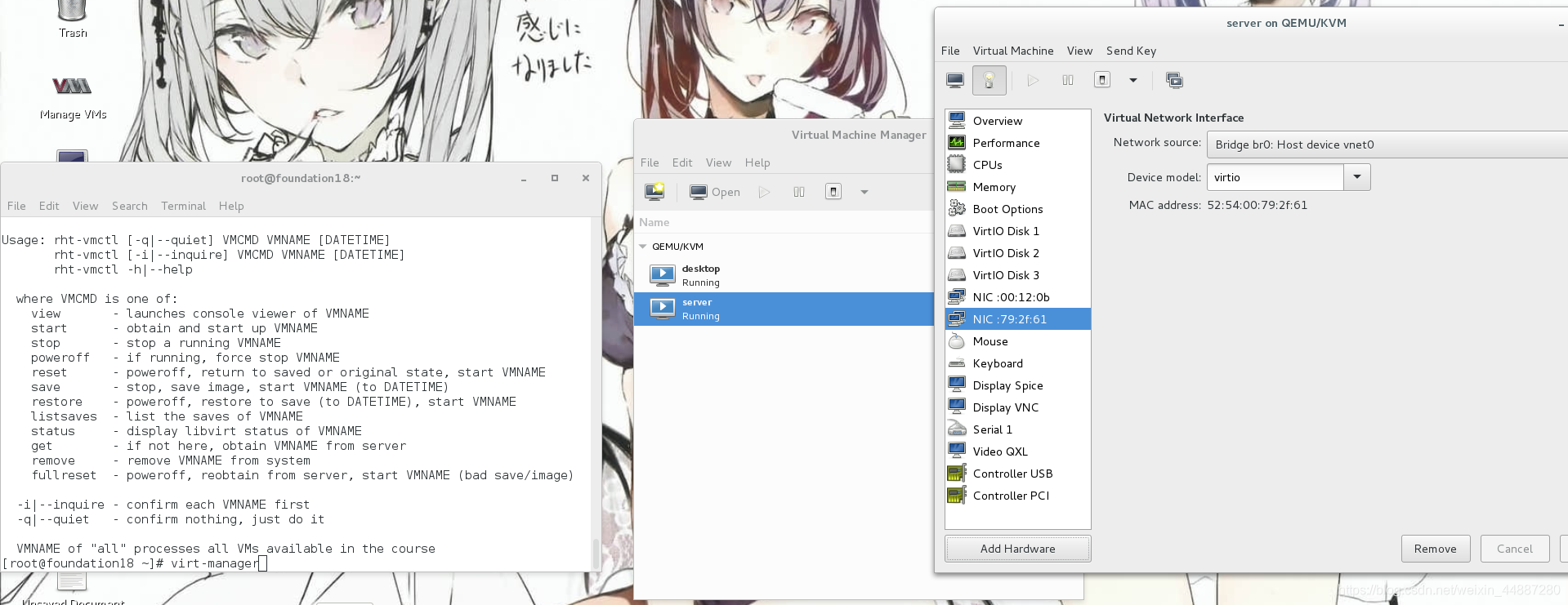The image size is (1568, 605).
Task: Open Search menu in terminal
Action: coord(130,206)
